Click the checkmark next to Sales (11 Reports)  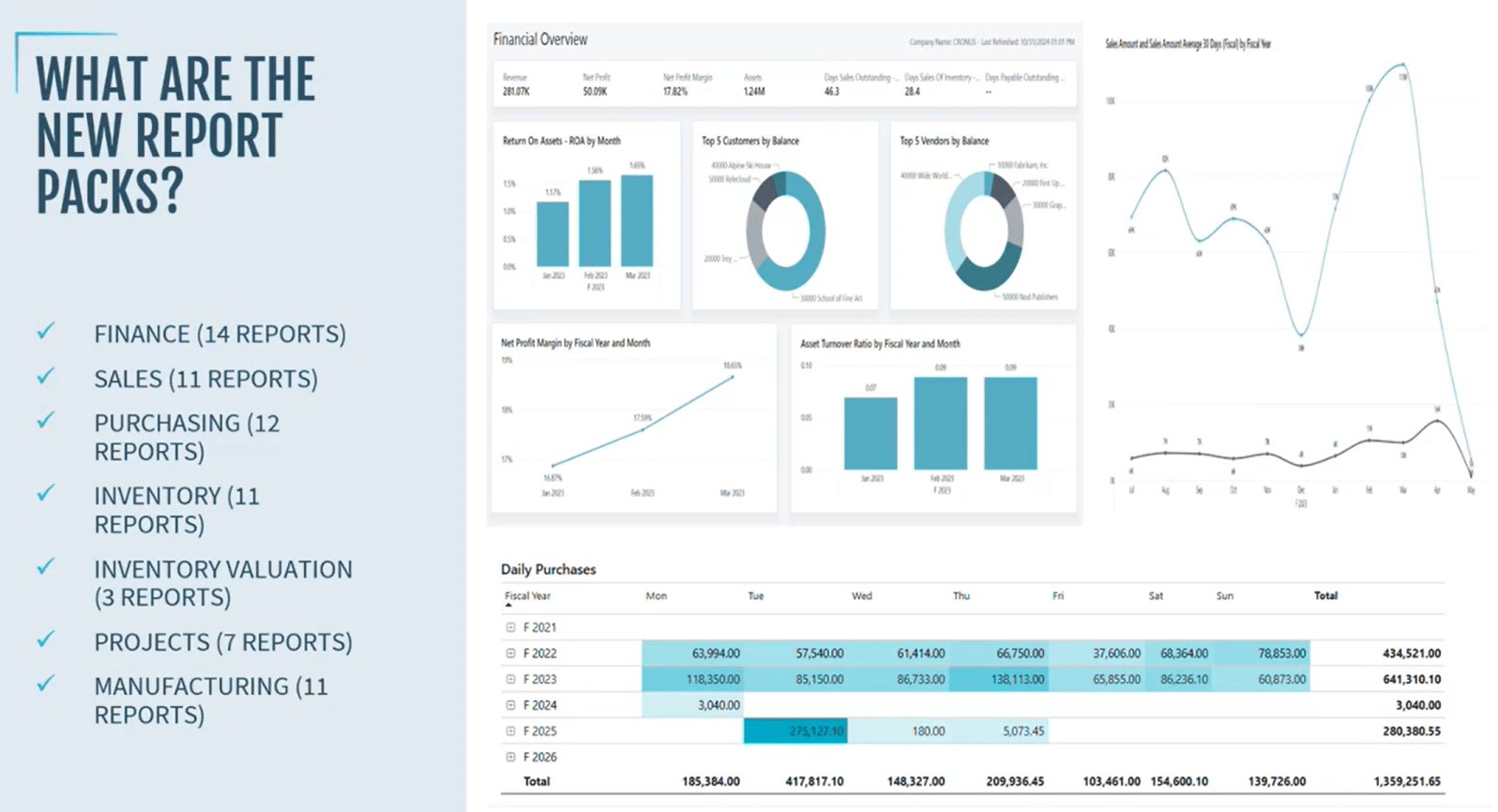(x=45, y=377)
